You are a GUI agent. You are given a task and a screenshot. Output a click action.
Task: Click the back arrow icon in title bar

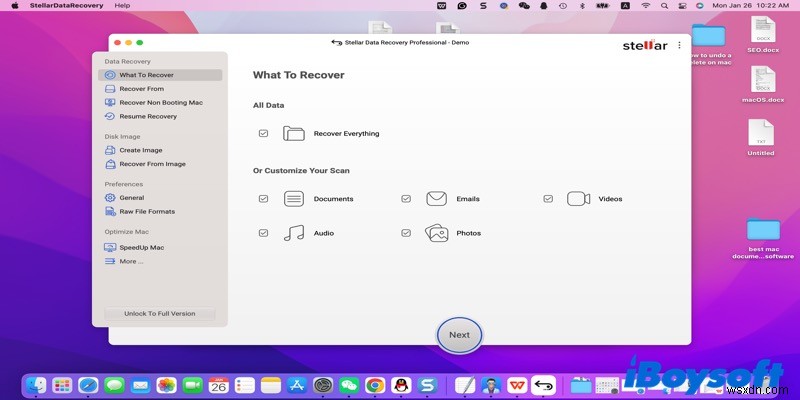click(337, 43)
